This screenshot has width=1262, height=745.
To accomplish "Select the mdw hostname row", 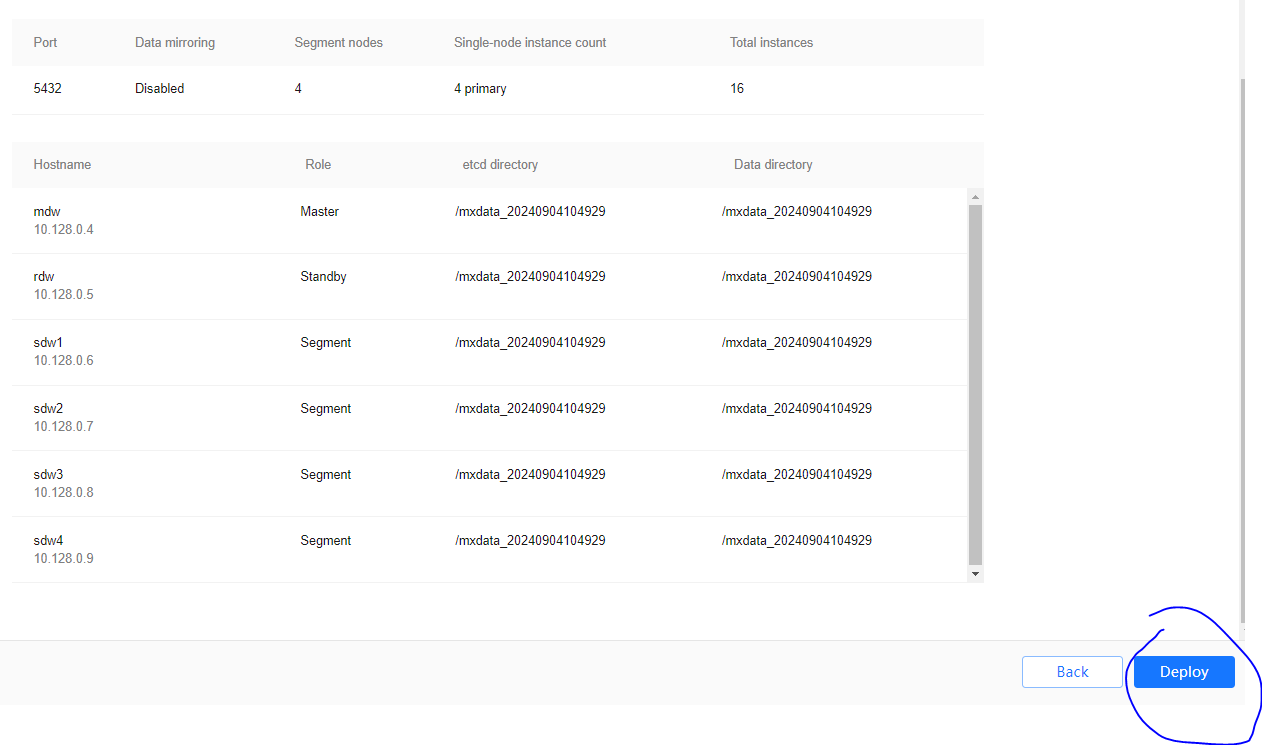I will click(x=46, y=212).
